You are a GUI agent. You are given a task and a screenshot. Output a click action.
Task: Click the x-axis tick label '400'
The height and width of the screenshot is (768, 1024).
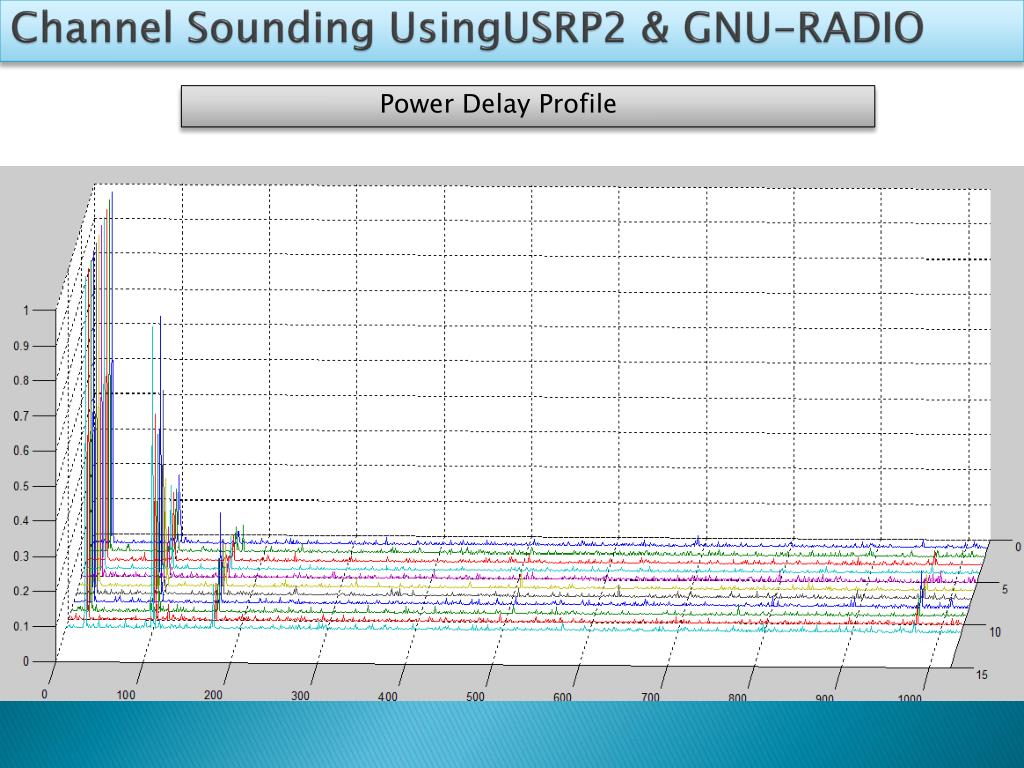(x=387, y=696)
